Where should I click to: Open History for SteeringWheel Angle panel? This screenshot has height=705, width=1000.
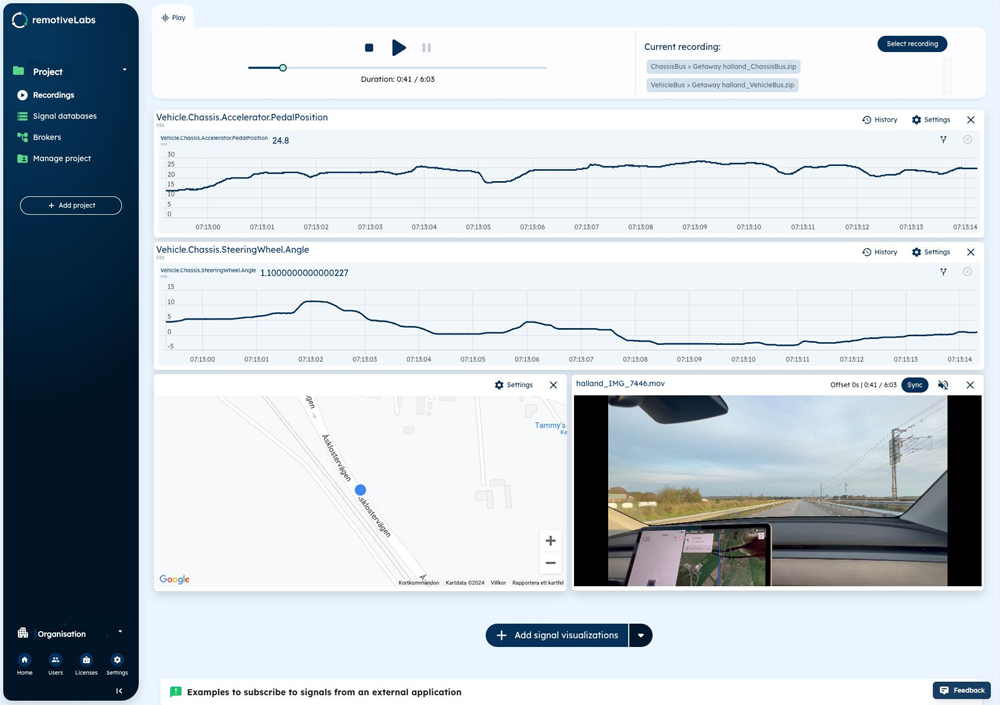880,252
